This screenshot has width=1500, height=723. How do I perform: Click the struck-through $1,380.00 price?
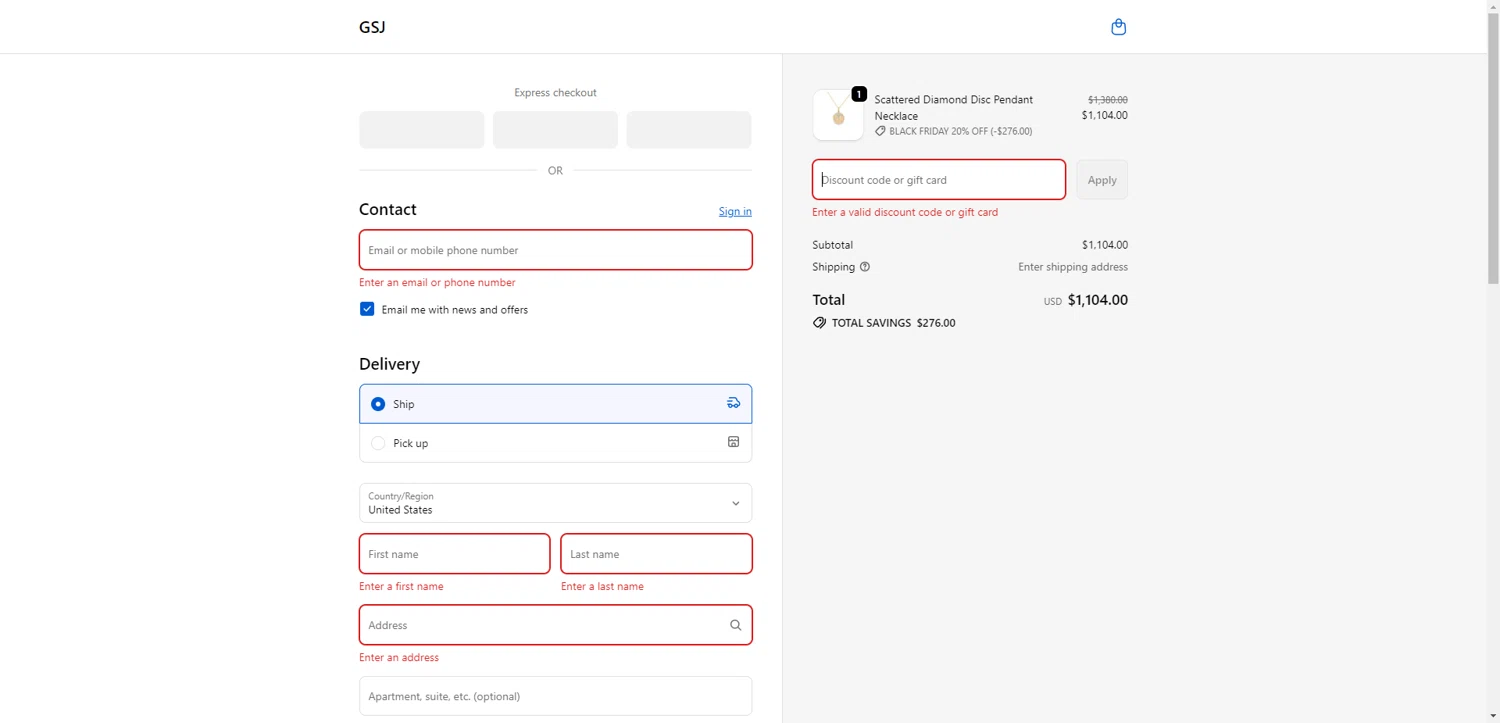pos(1107,100)
